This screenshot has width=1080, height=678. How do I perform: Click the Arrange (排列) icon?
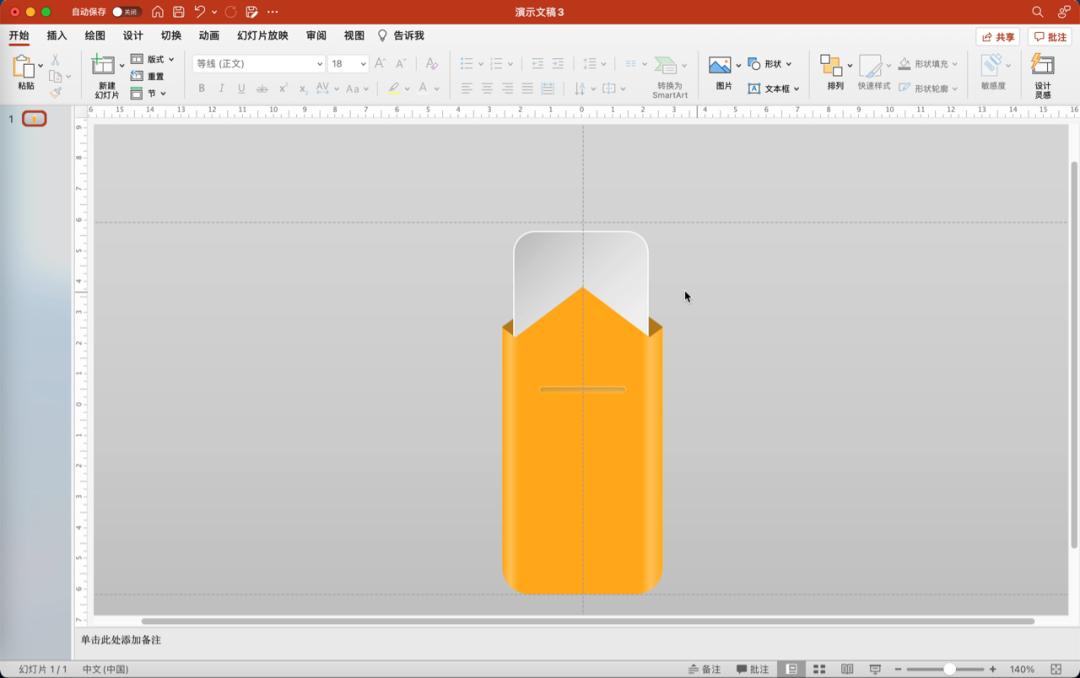pyautogui.click(x=831, y=66)
